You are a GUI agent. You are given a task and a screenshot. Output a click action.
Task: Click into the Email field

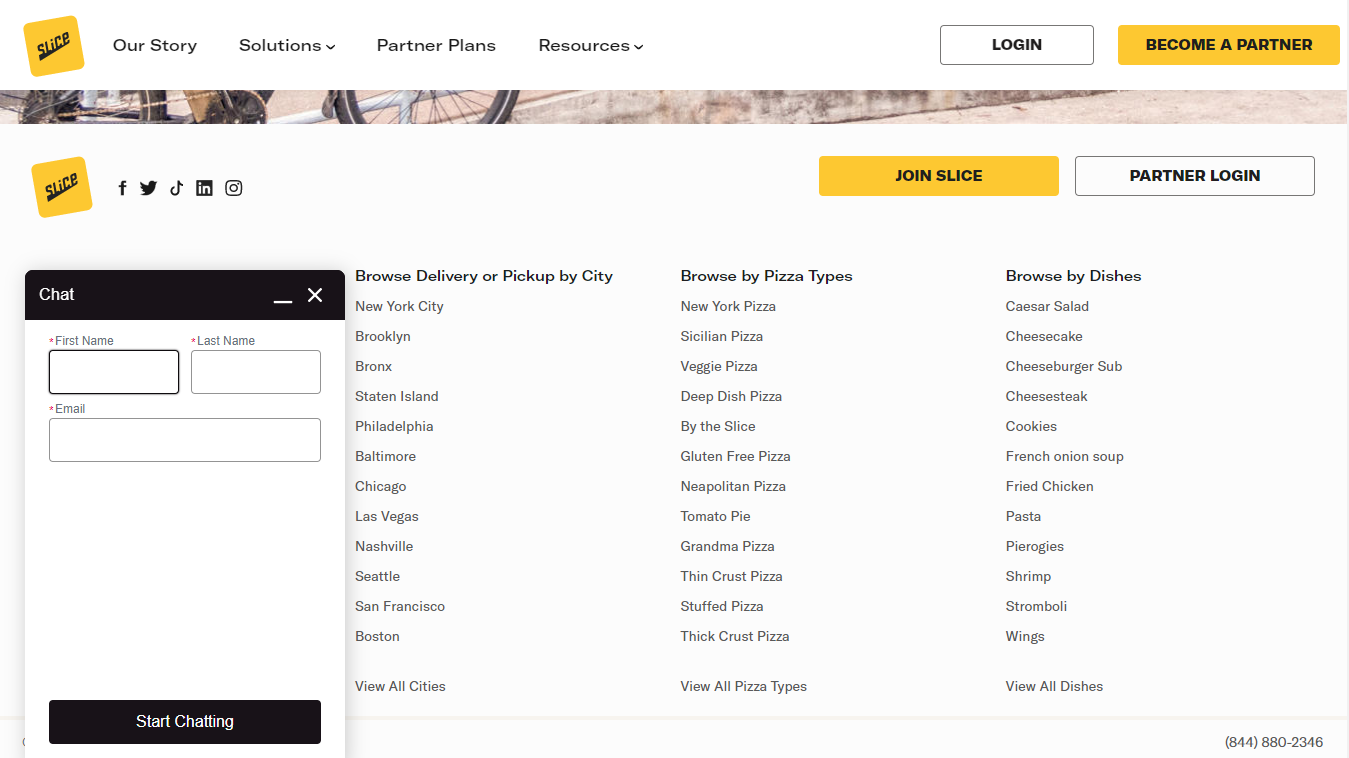coord(184,440)
